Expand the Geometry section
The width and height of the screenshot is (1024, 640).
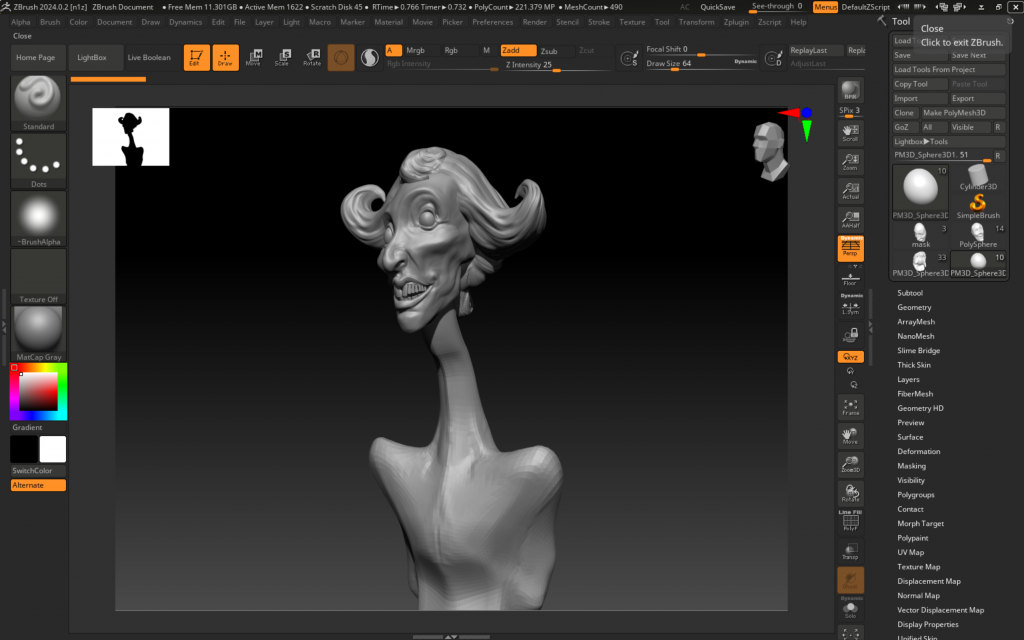pyautogui.click(x=914, y=307)
